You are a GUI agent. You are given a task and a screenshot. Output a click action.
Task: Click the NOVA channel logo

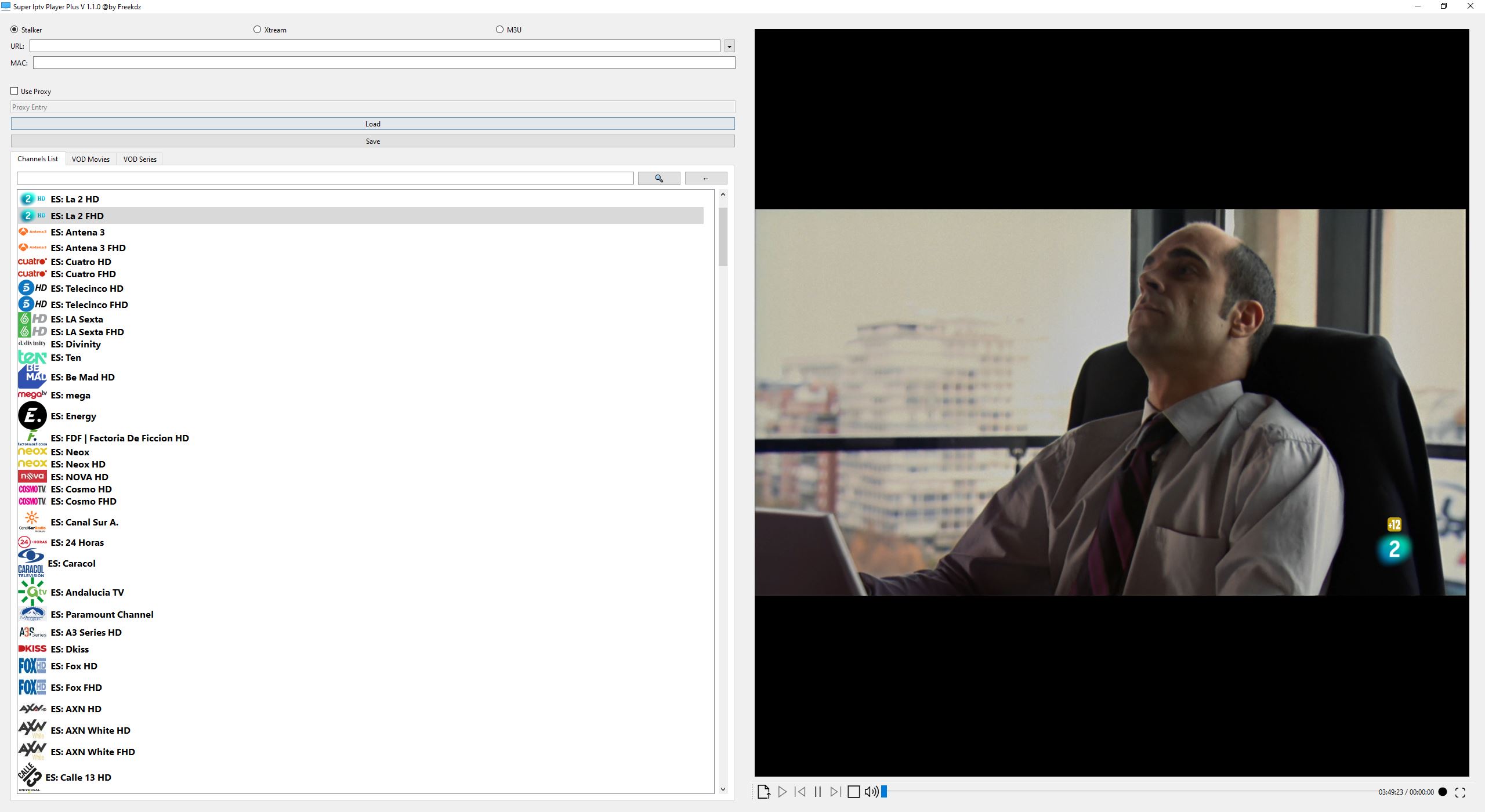[x=32, y=477]
